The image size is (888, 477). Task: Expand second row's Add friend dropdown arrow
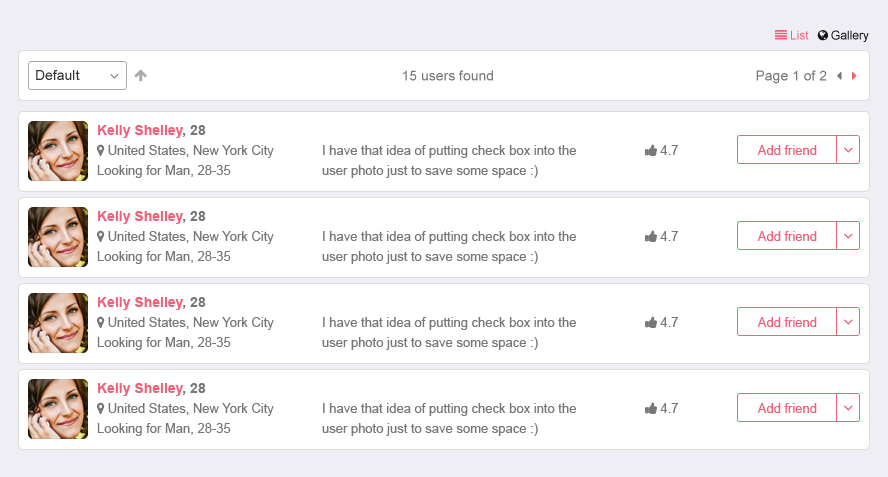pyautogui.click(x=848, y=236)
